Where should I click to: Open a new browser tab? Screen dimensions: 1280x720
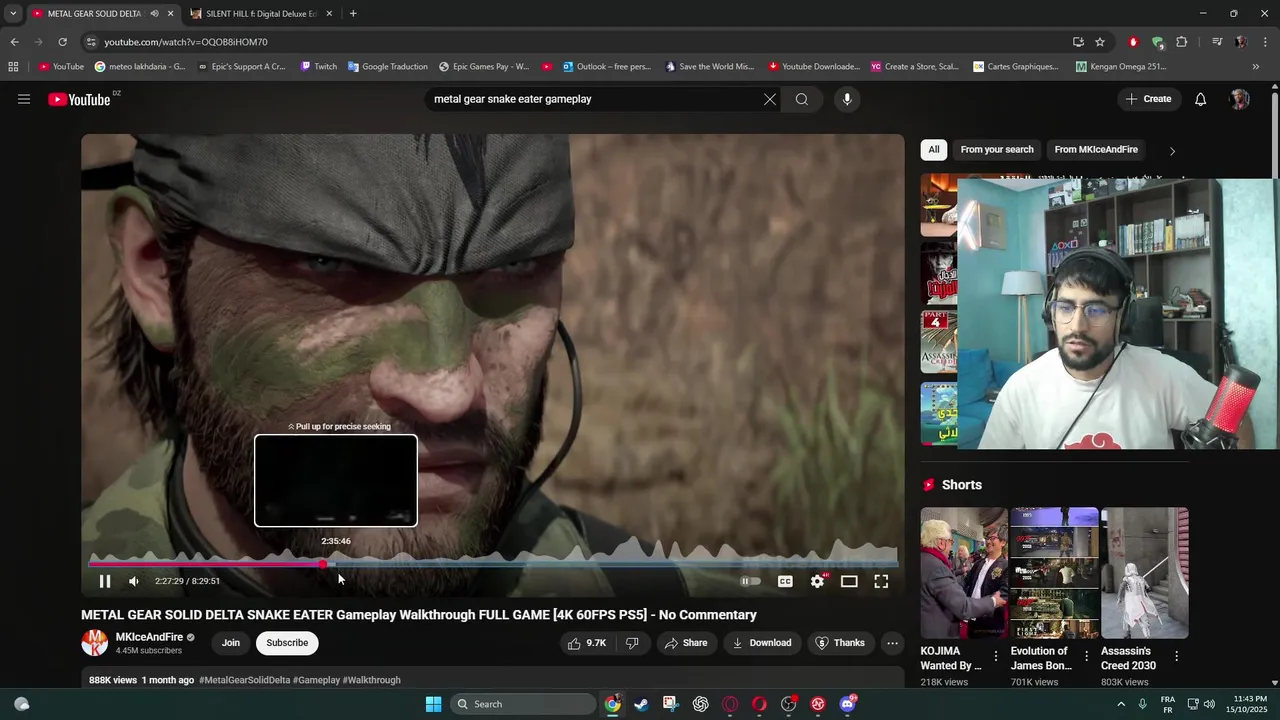353,14
